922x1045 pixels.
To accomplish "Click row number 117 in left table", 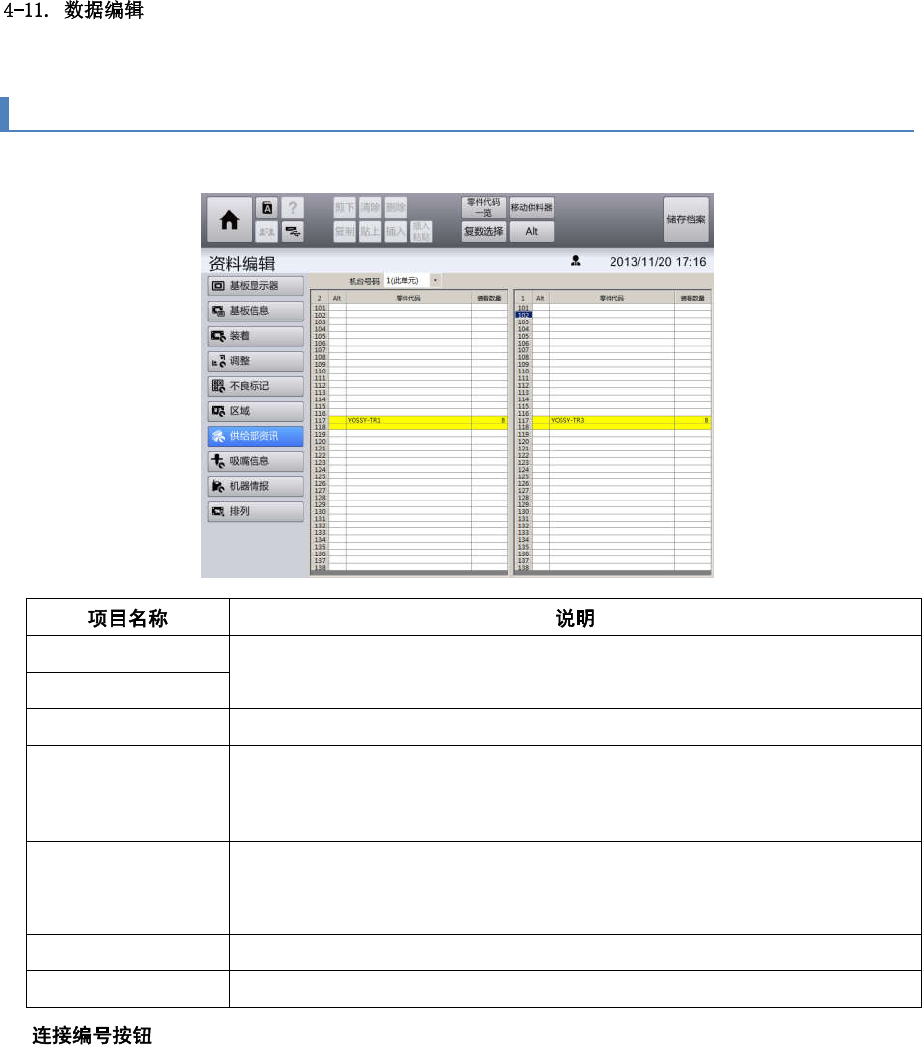I will tap(320, 421).
